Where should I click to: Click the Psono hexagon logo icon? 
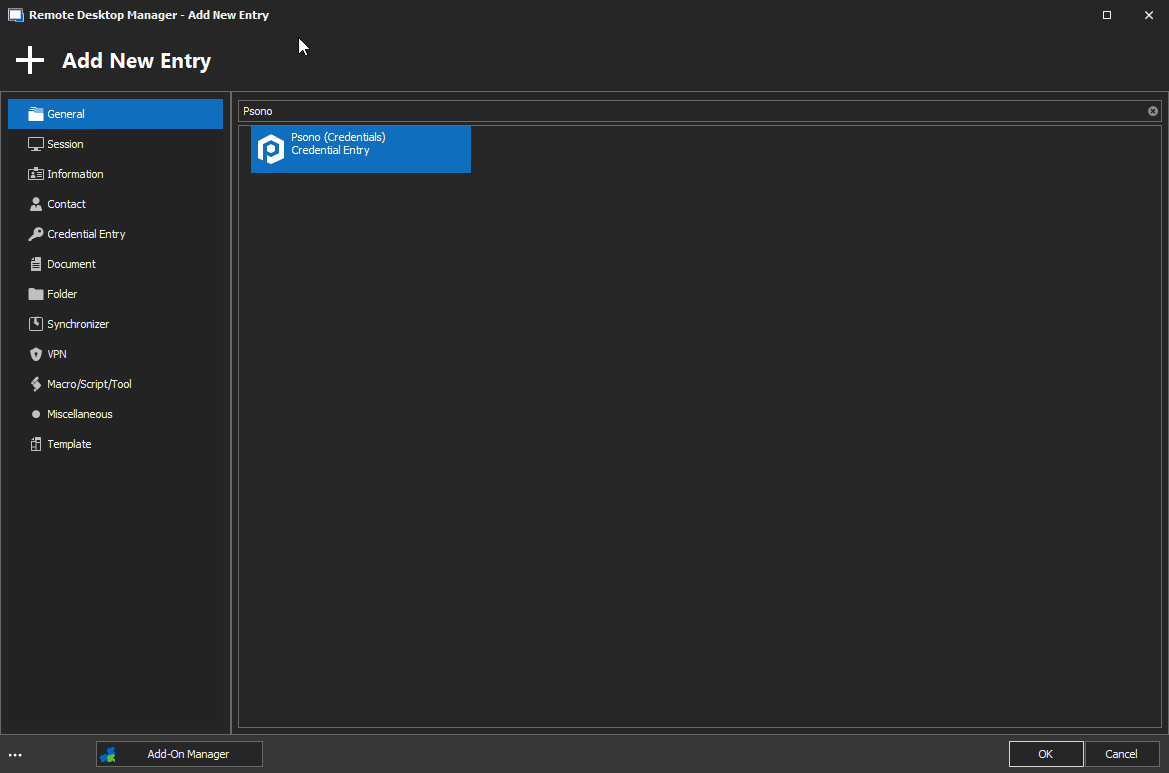point(271,148)
